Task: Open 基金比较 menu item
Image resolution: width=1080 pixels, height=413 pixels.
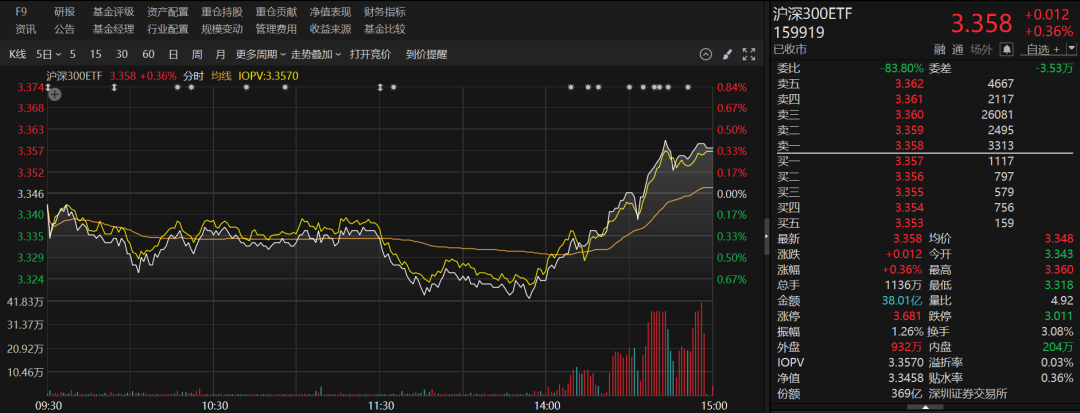Action: coord(384,29)
